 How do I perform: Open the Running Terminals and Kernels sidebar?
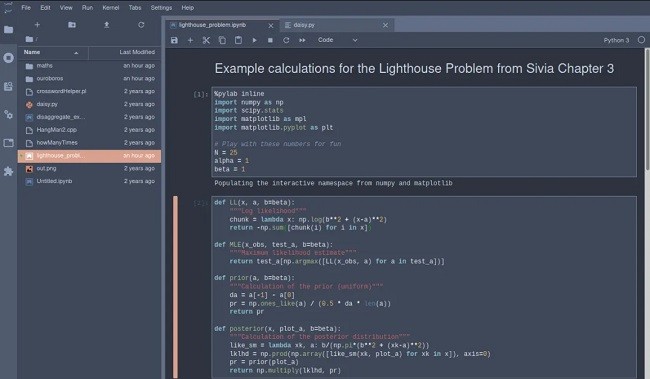[8, 58]
